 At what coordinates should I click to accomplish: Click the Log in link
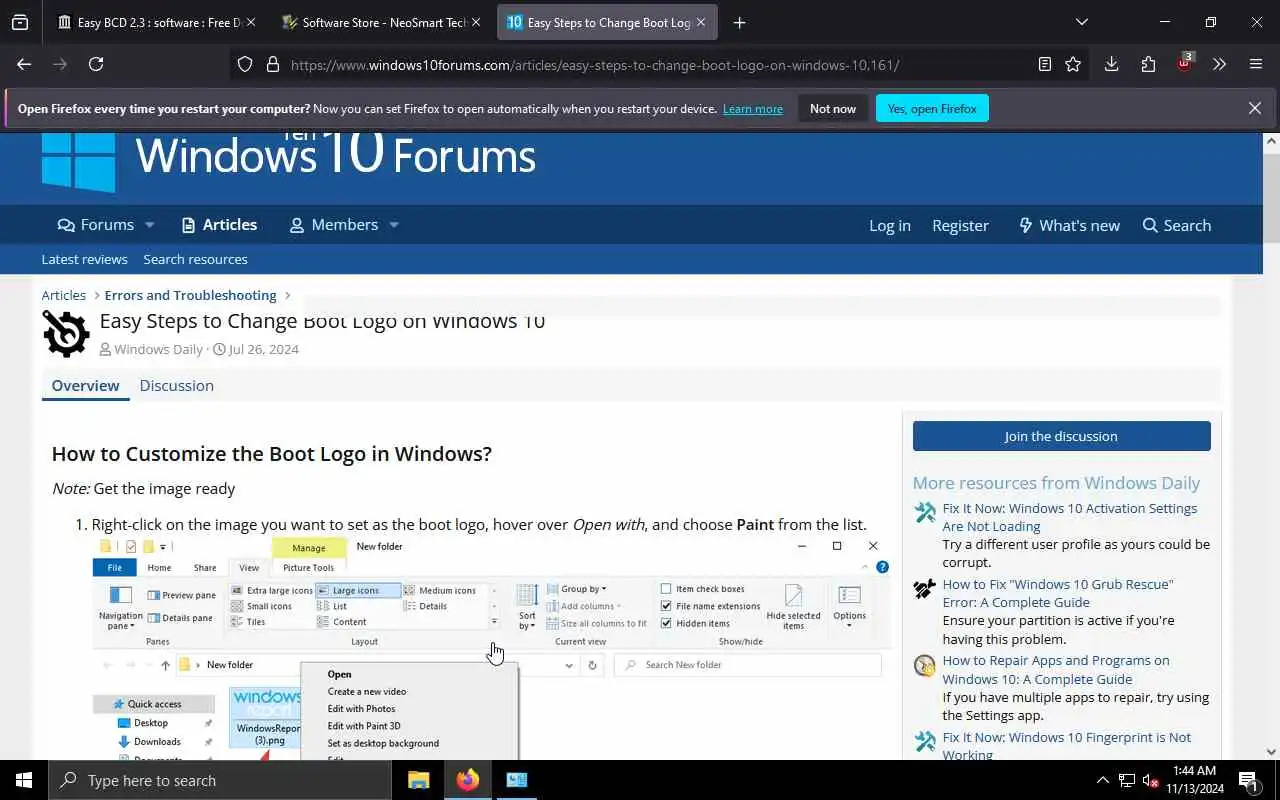890,225
